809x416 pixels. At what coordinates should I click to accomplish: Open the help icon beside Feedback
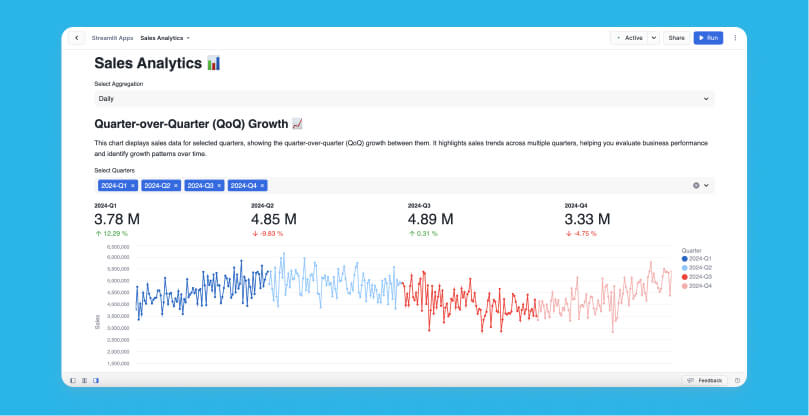pos(737,380)
